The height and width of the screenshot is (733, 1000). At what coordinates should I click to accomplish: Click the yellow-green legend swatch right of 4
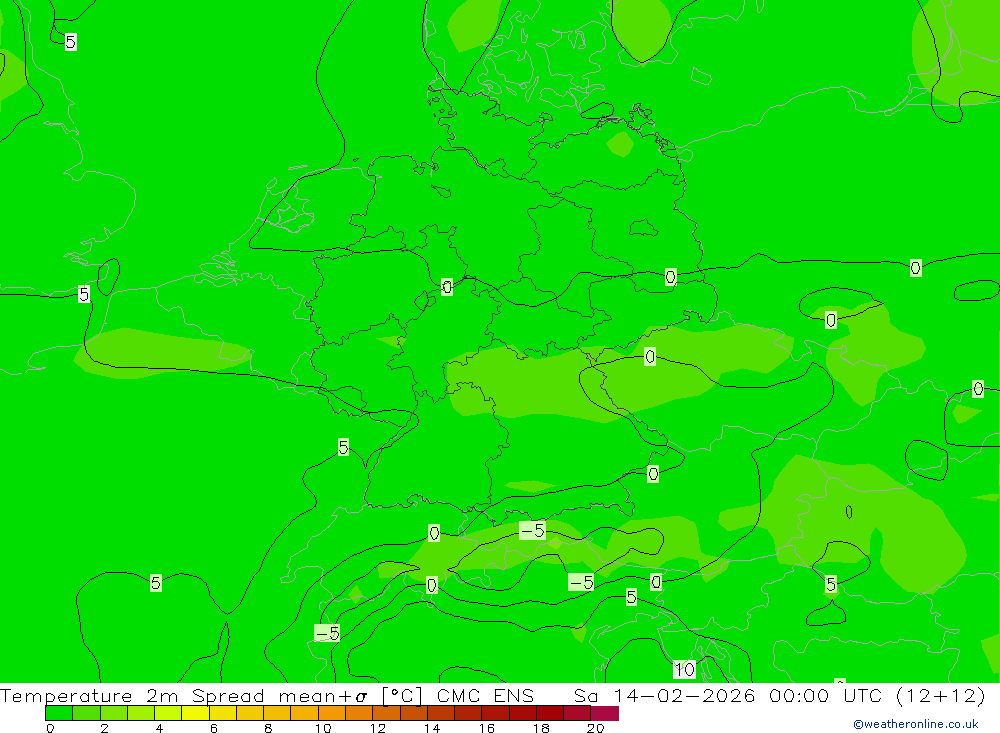[x=168, y=713]
